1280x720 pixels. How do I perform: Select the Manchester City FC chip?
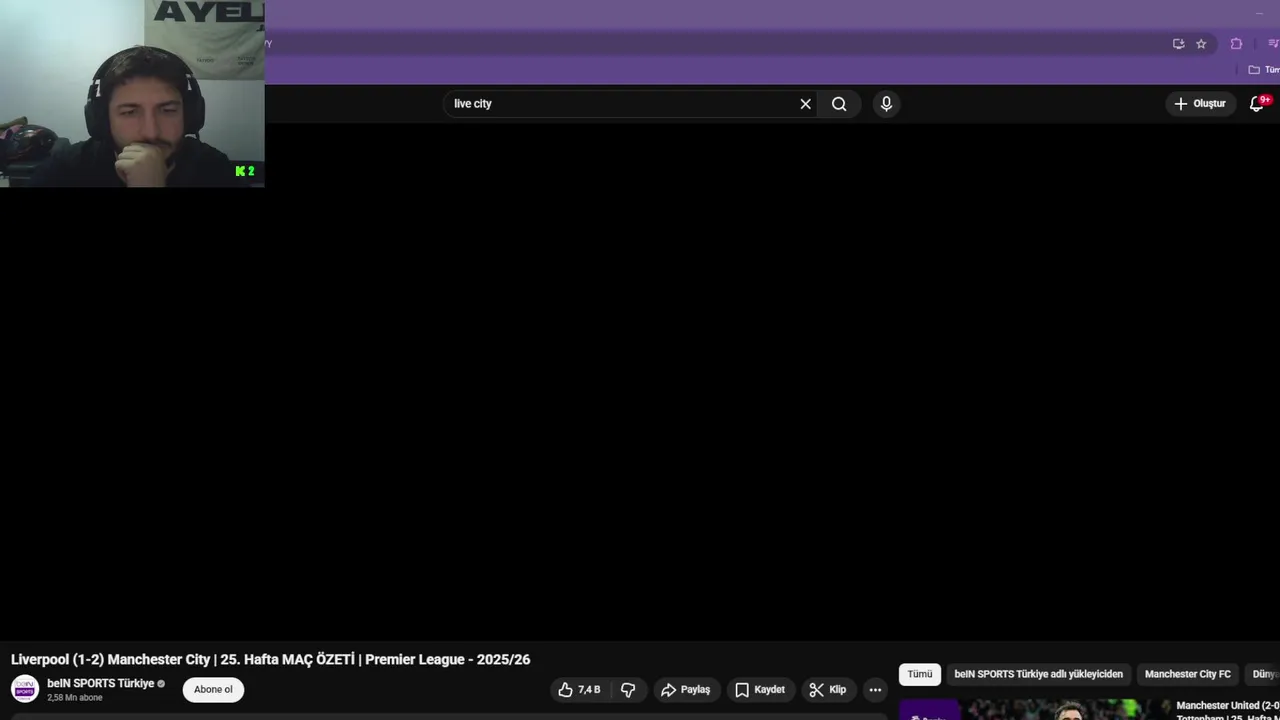(1188, 674)
